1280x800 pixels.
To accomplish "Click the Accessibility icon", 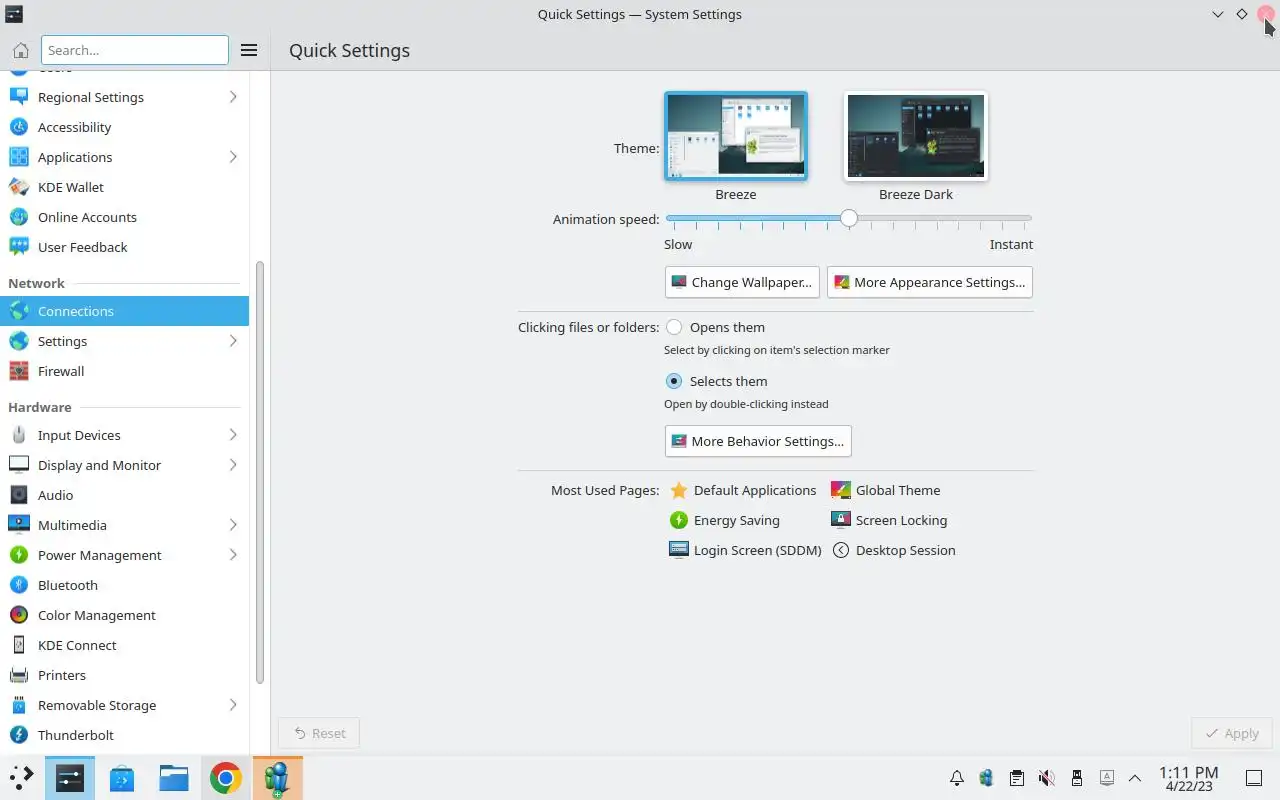I will [18, 127].
